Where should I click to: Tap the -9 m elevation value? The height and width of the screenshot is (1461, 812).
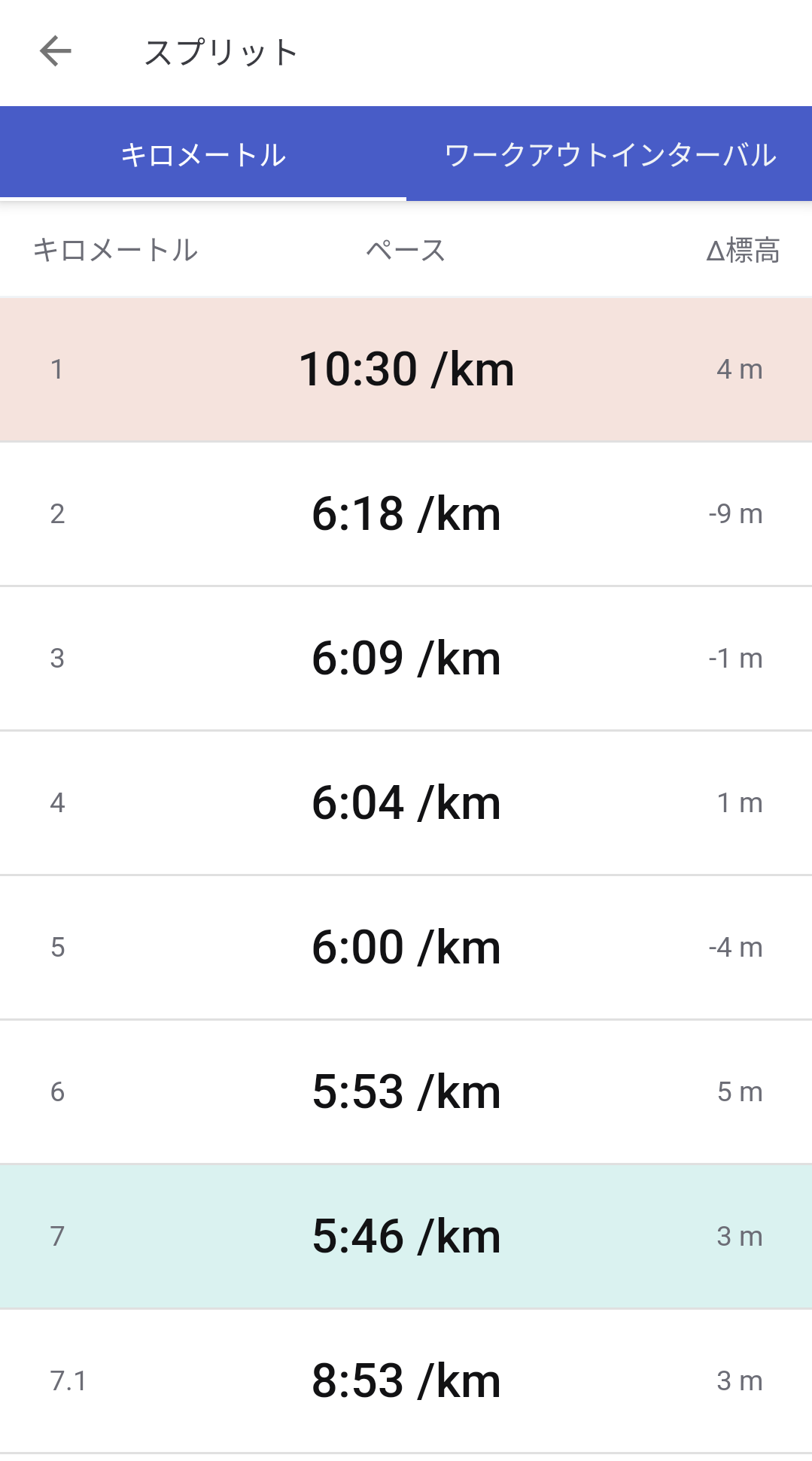coord(735,514)
